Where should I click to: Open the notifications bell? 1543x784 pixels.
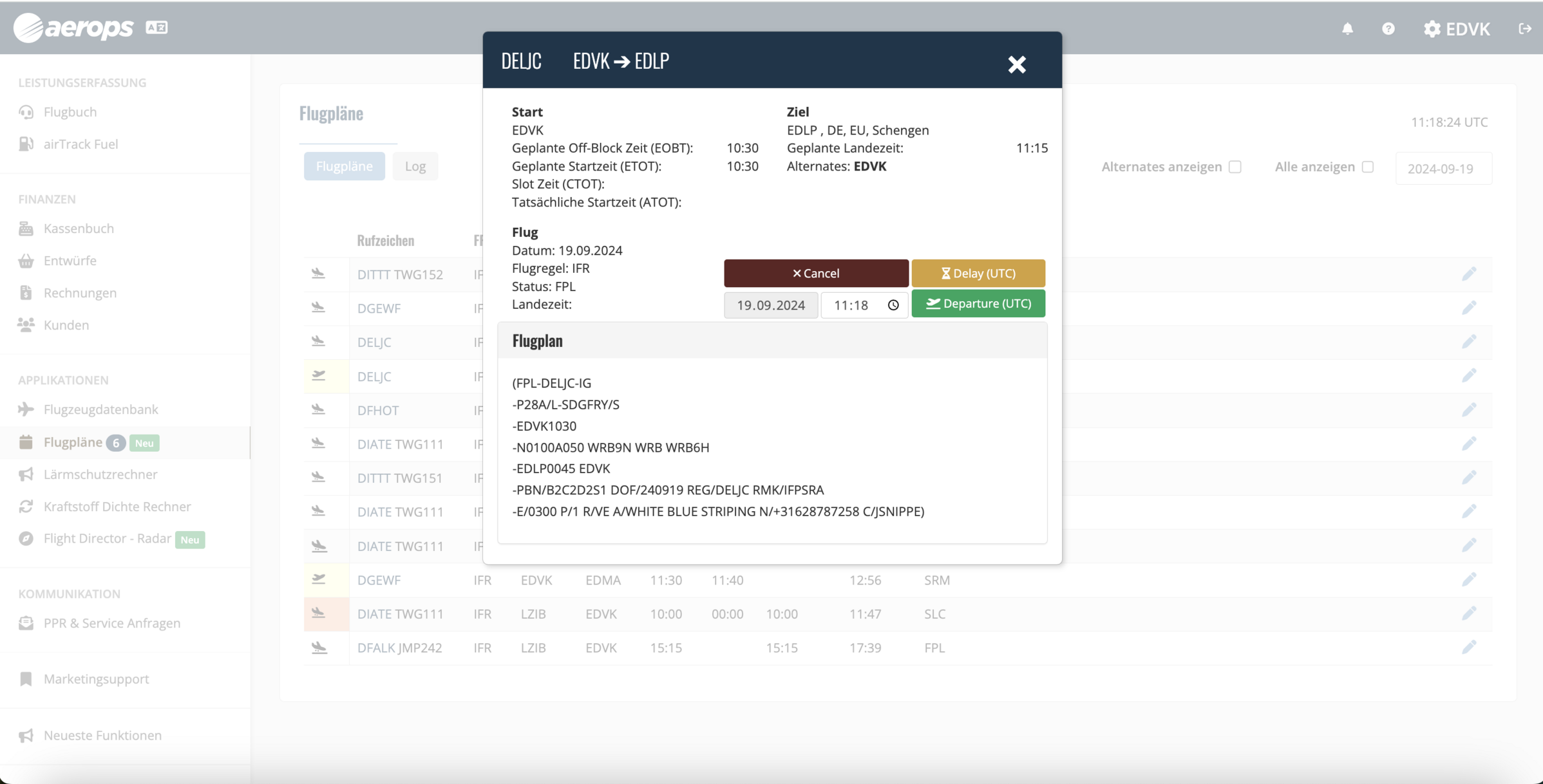point(1347,29)
